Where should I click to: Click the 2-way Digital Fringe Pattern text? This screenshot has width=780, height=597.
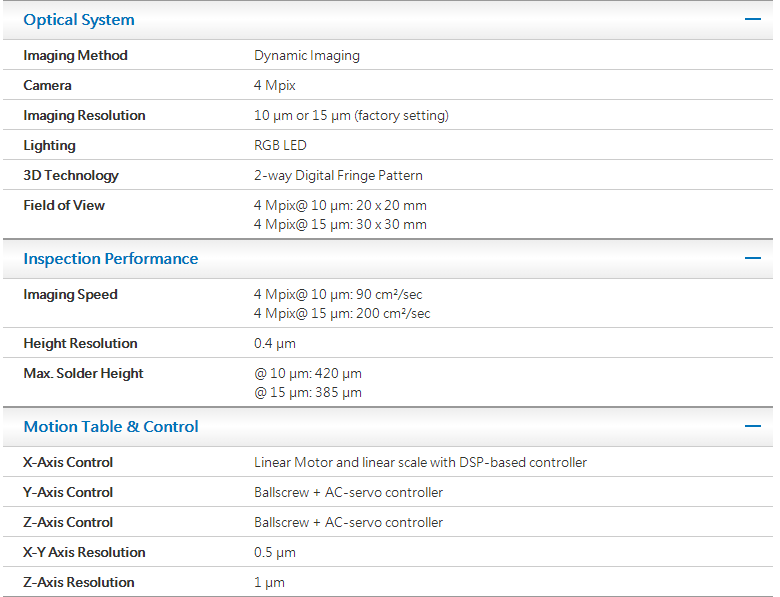point(338,176)
